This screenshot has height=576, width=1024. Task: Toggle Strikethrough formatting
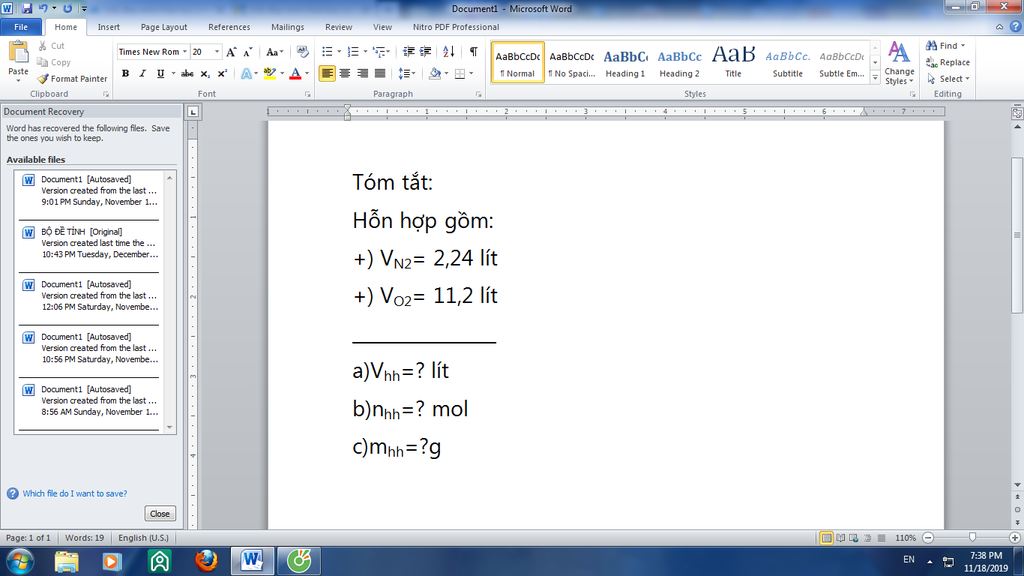[187, 74]
